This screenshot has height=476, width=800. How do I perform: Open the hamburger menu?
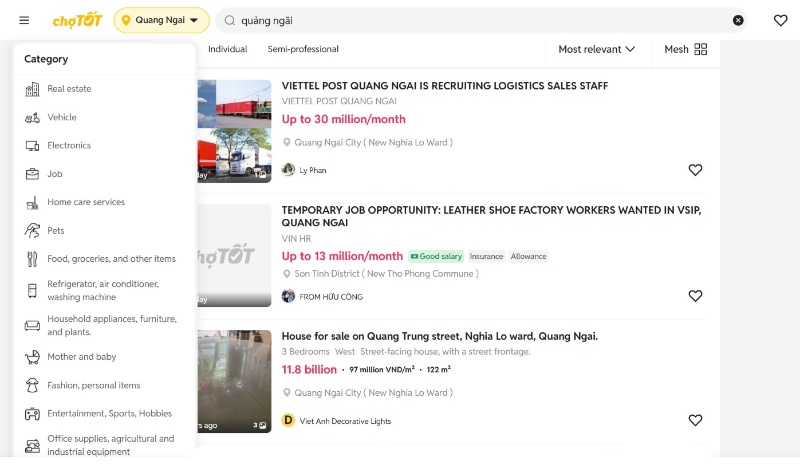click(24, 20)
